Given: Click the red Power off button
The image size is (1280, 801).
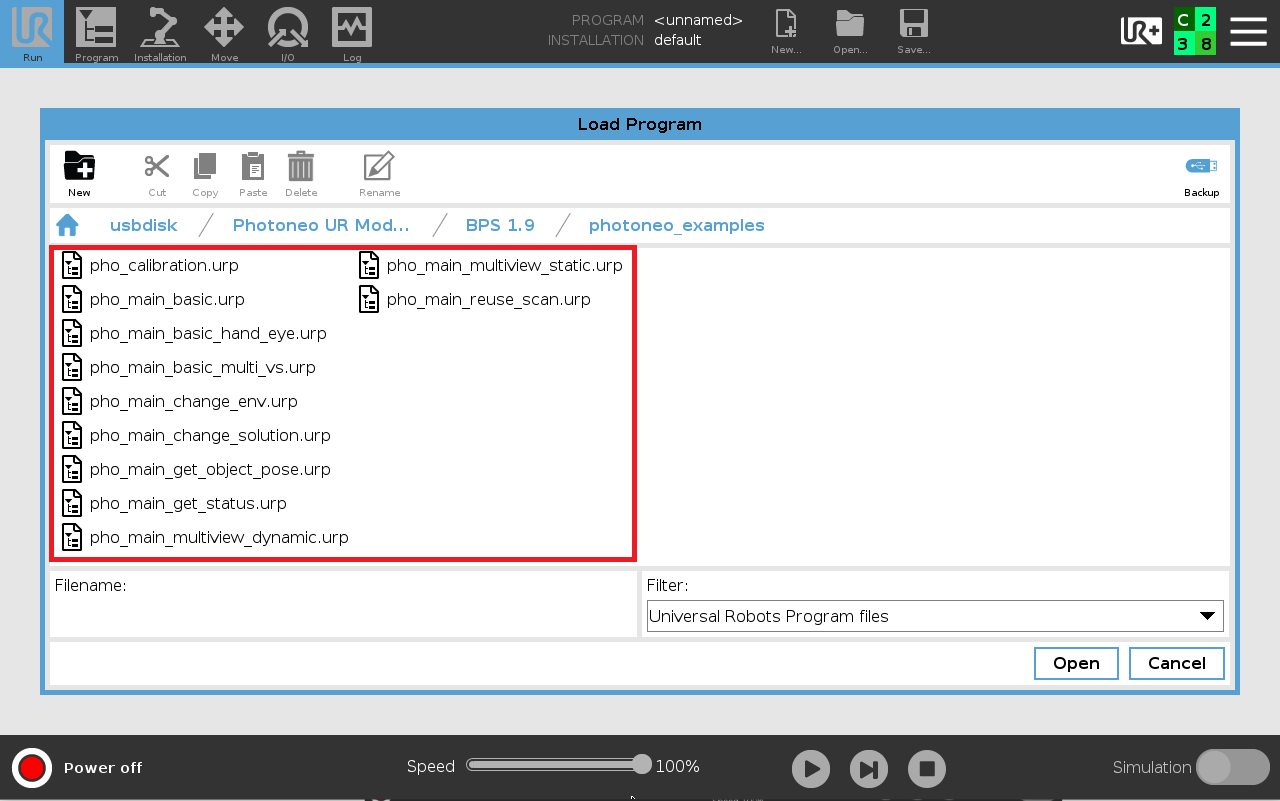Looking at the screenshot, I should 32,768.
